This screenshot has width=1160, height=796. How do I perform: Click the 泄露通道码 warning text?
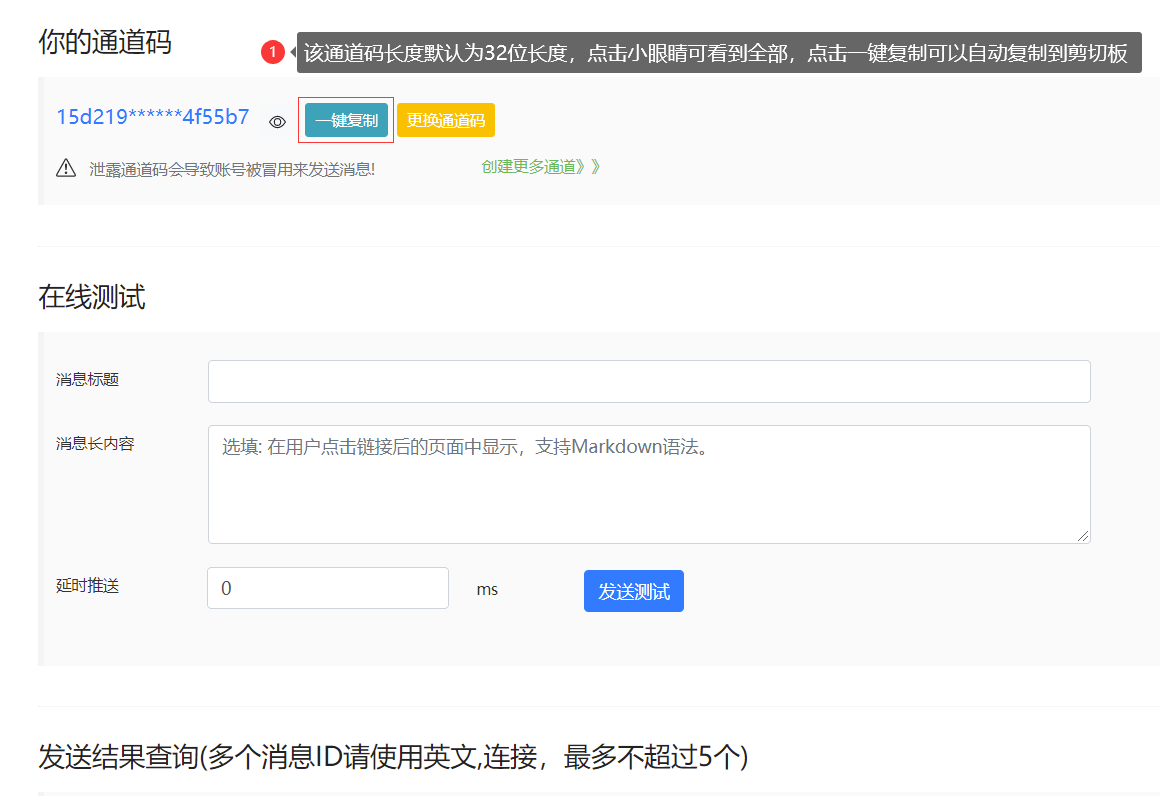(x=232, y=169)
